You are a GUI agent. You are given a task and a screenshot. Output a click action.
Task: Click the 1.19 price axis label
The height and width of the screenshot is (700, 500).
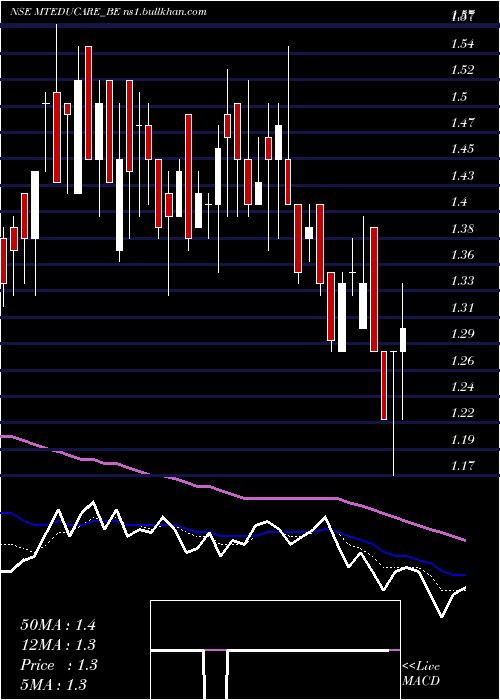[x=462, y=440]
